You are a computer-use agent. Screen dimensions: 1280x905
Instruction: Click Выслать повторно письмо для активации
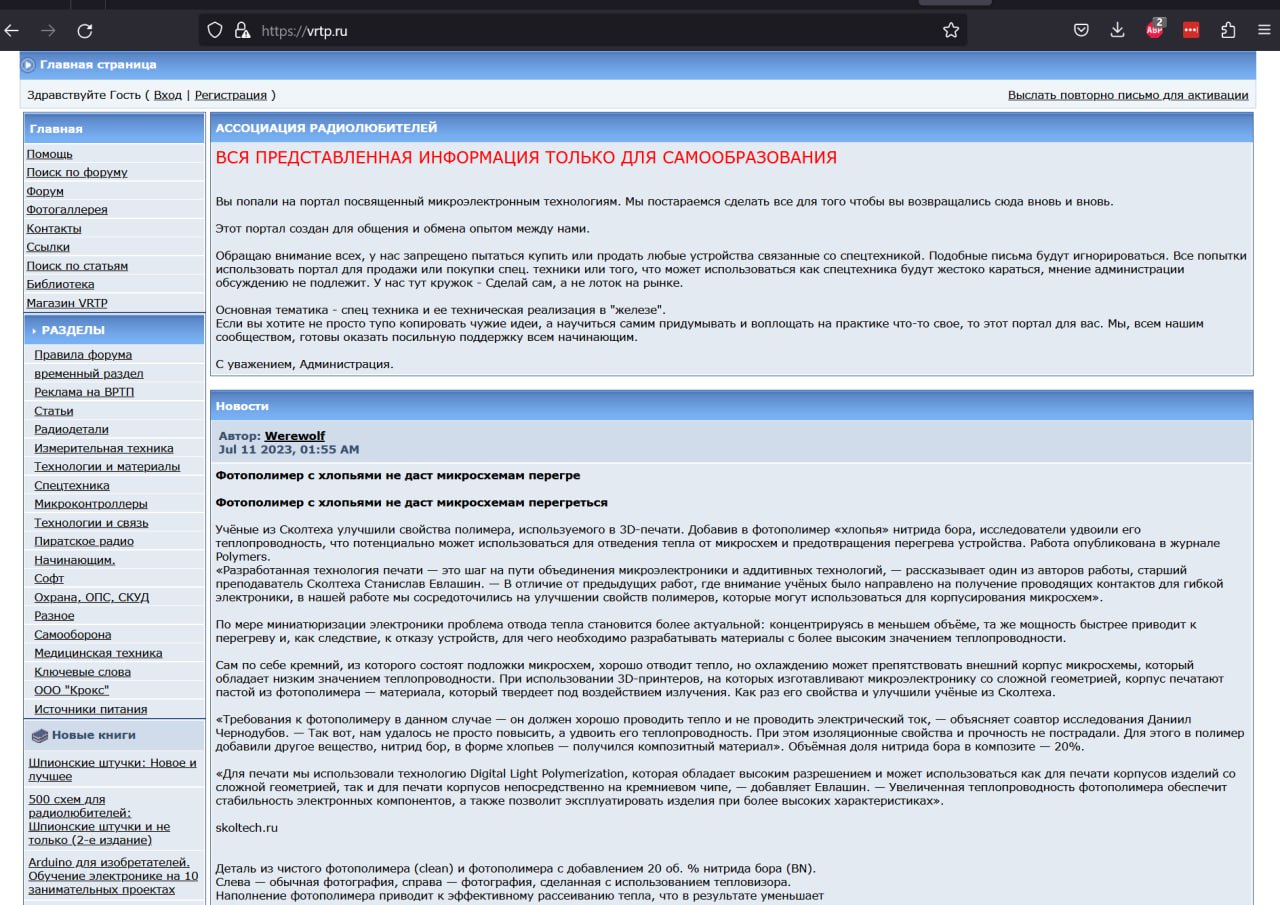(x=1128, y=95)
